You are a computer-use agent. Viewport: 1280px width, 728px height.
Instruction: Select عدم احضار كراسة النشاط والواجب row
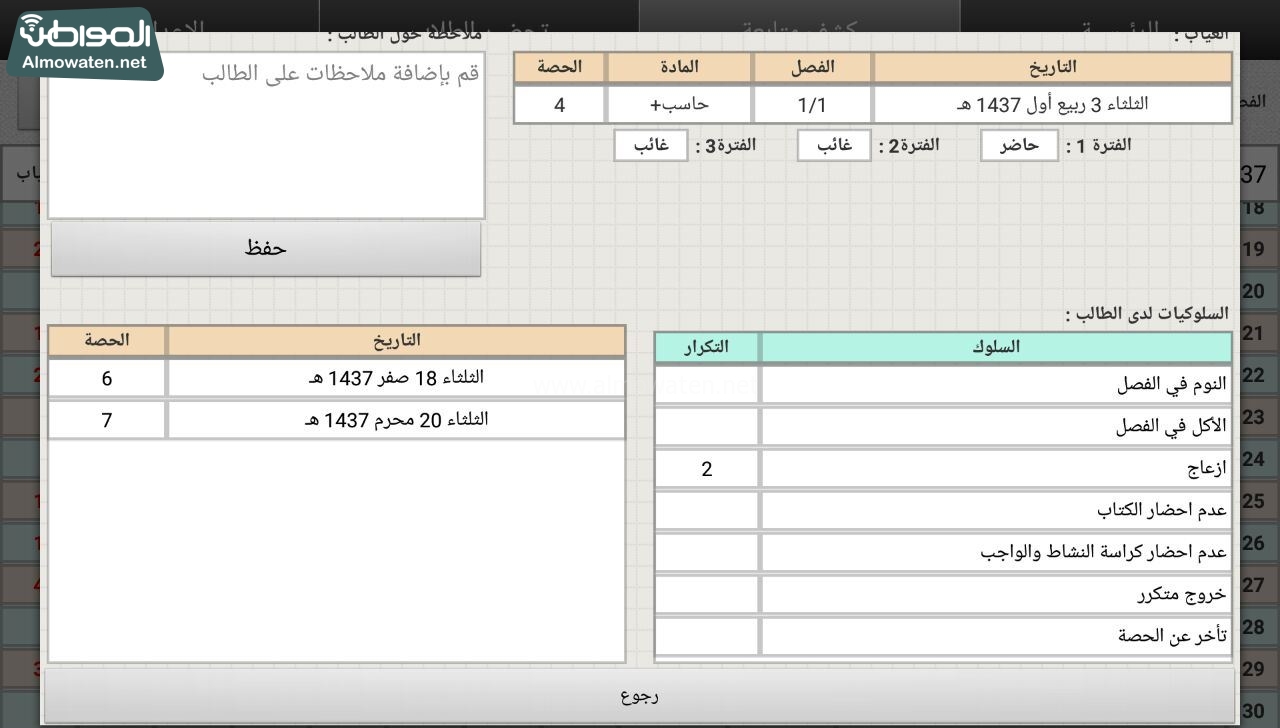(995, 552)
